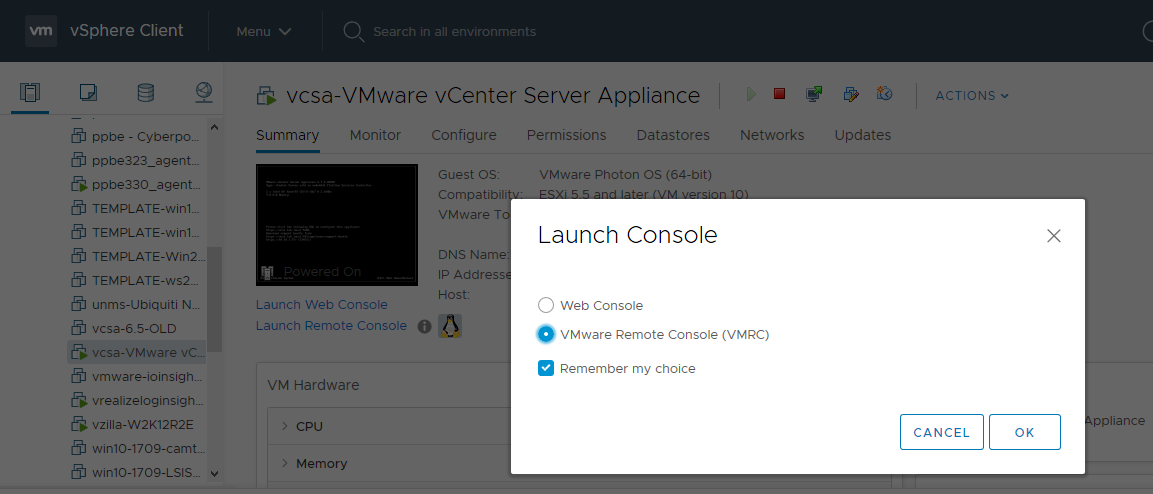
Task: Open the Menu dropdown
Action: click(264, 32)
